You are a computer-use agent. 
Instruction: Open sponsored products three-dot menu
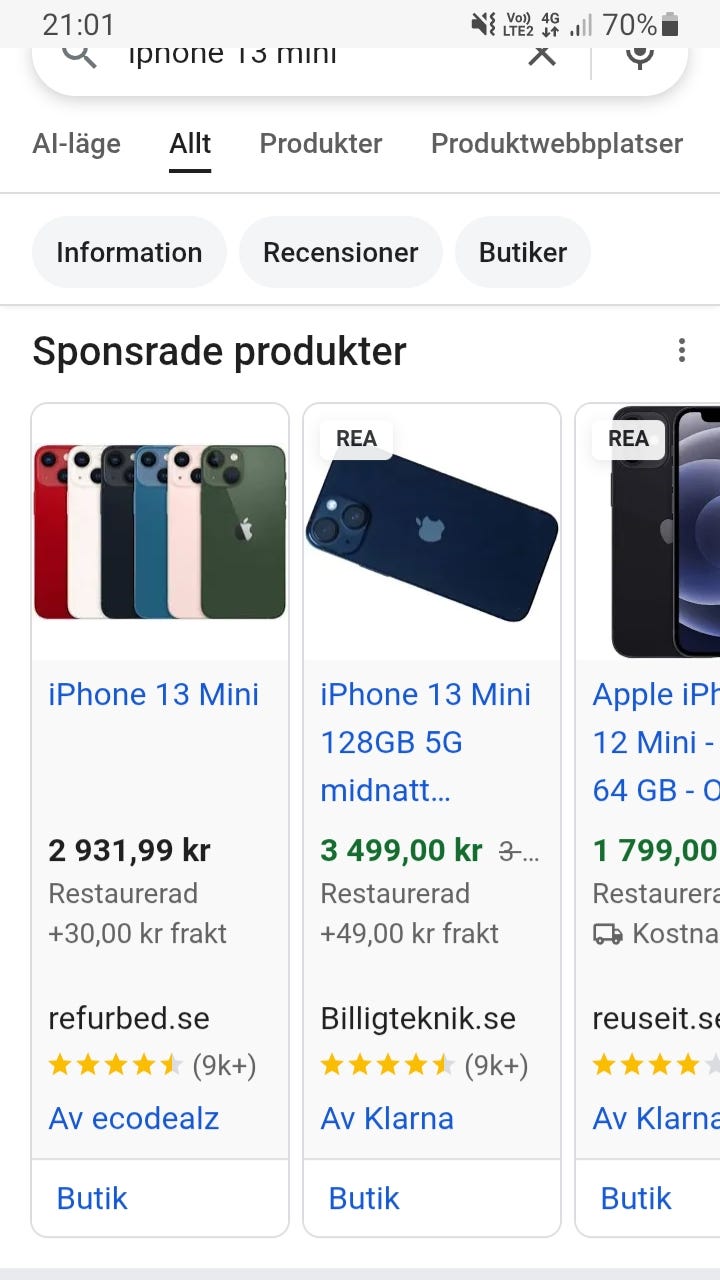(x=682, y=351)
